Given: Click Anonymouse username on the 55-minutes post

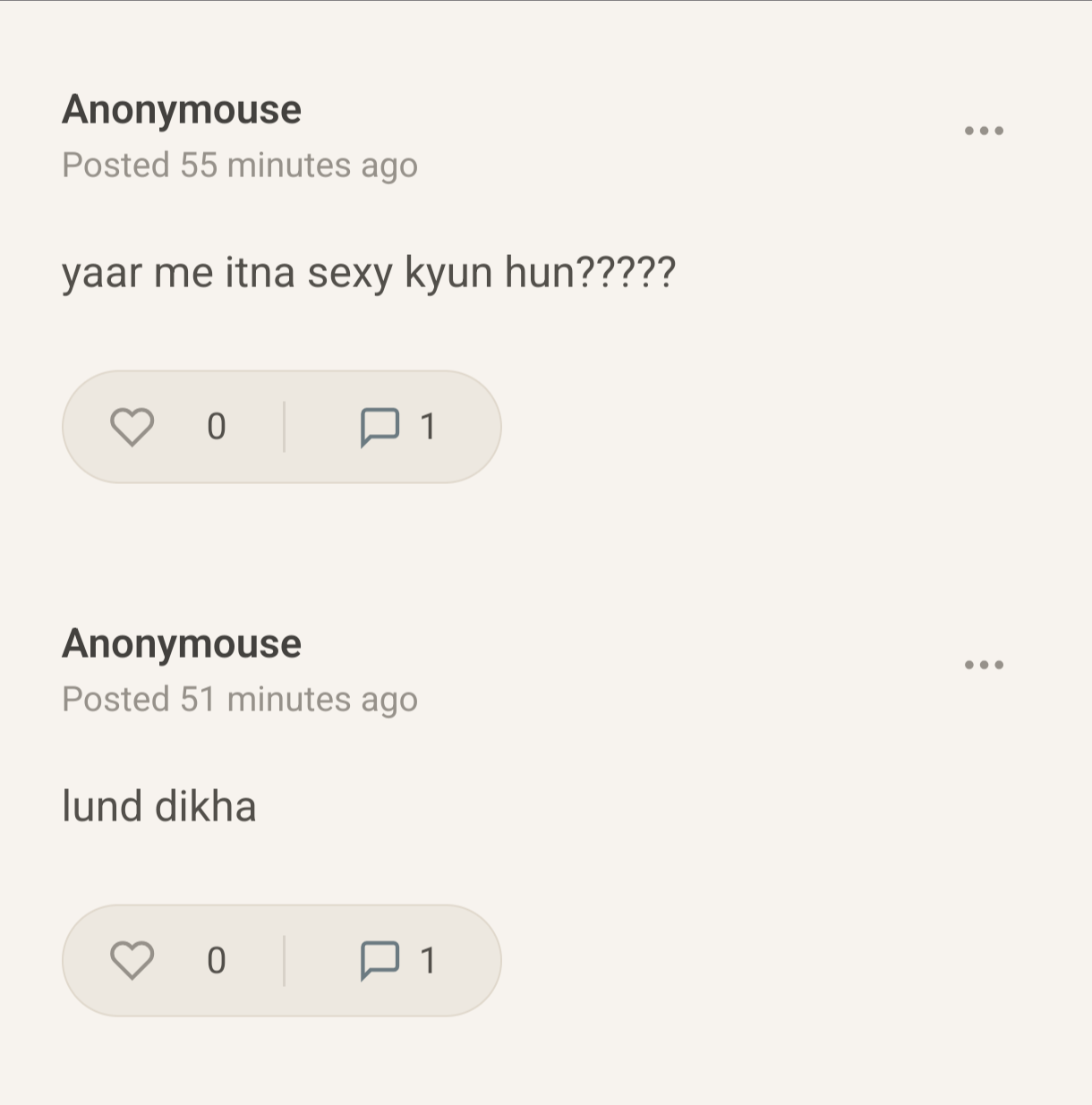Looking at the screenshot, I should 182,110.
